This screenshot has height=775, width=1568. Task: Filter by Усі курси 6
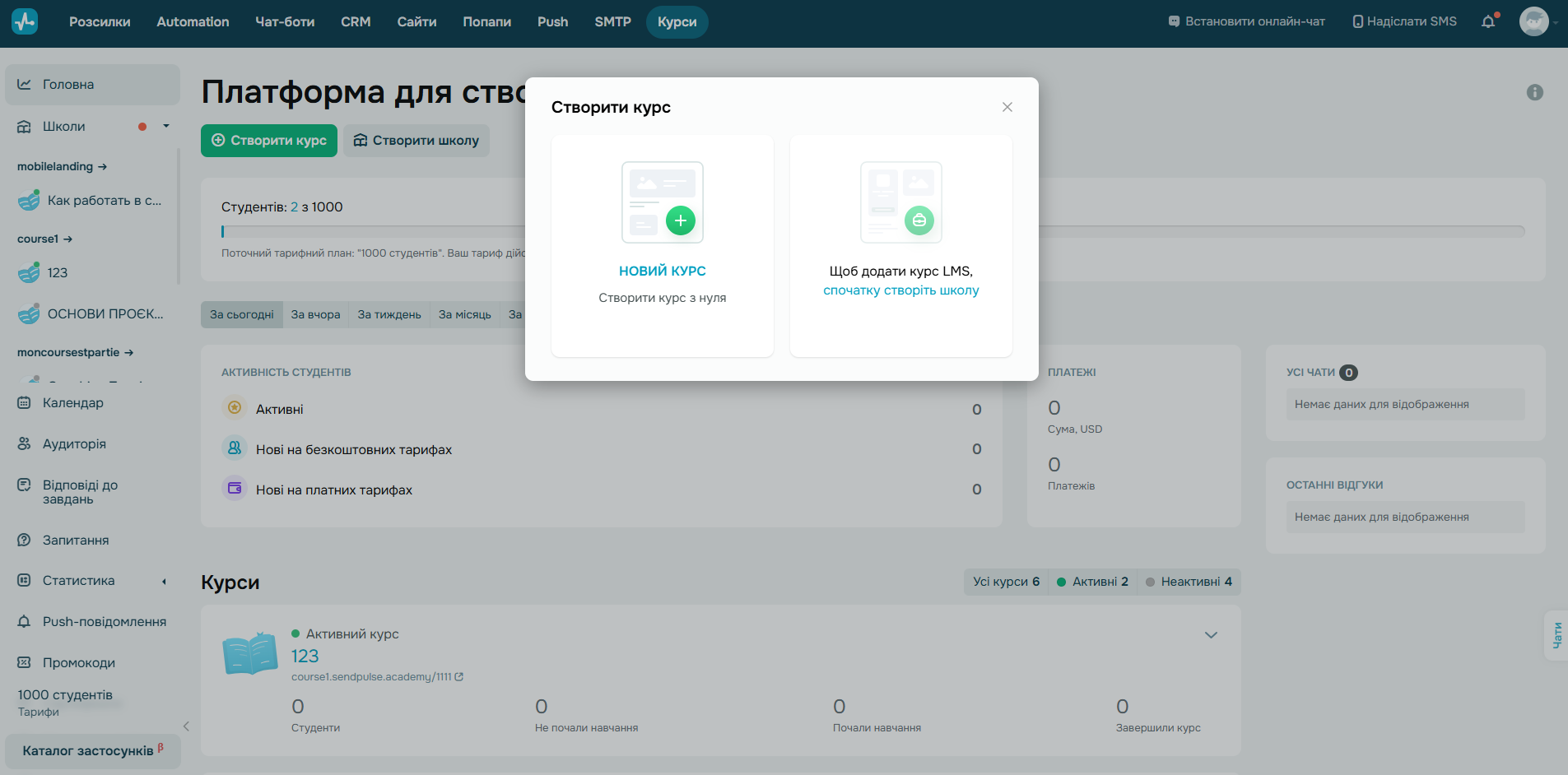tap(1006, 582)
